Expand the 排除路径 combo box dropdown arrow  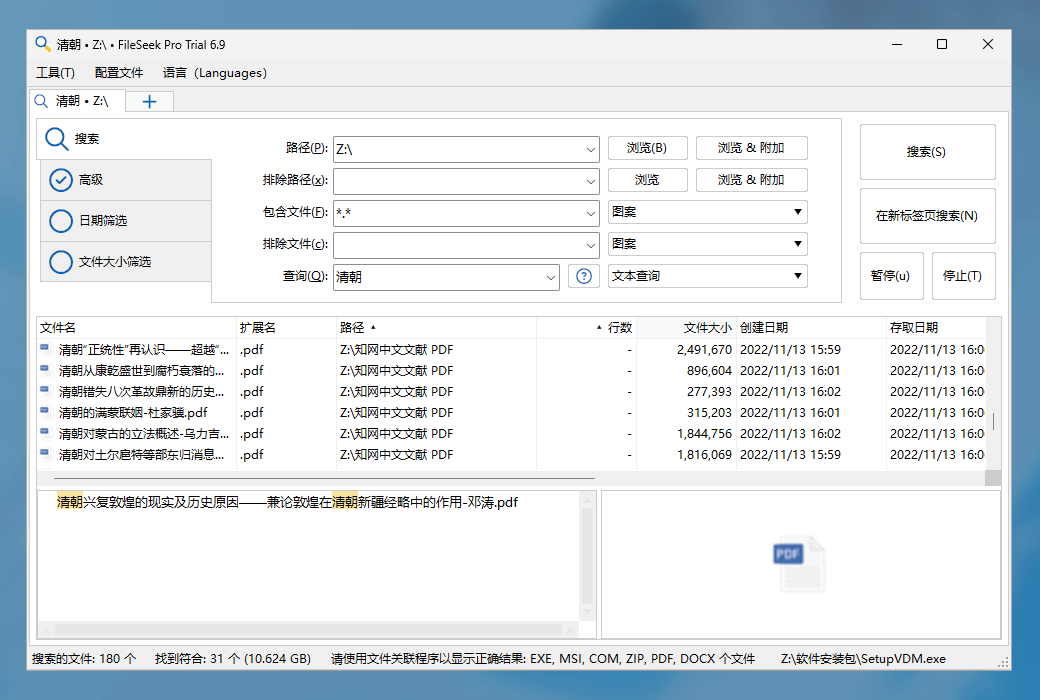click(x=590, y=181)
